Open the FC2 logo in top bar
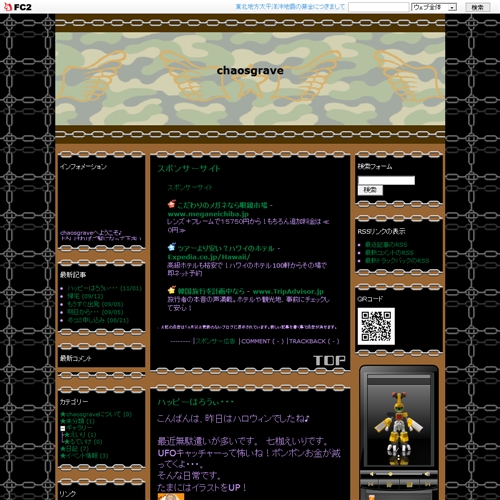500x500 pixels. pos(18,7)
